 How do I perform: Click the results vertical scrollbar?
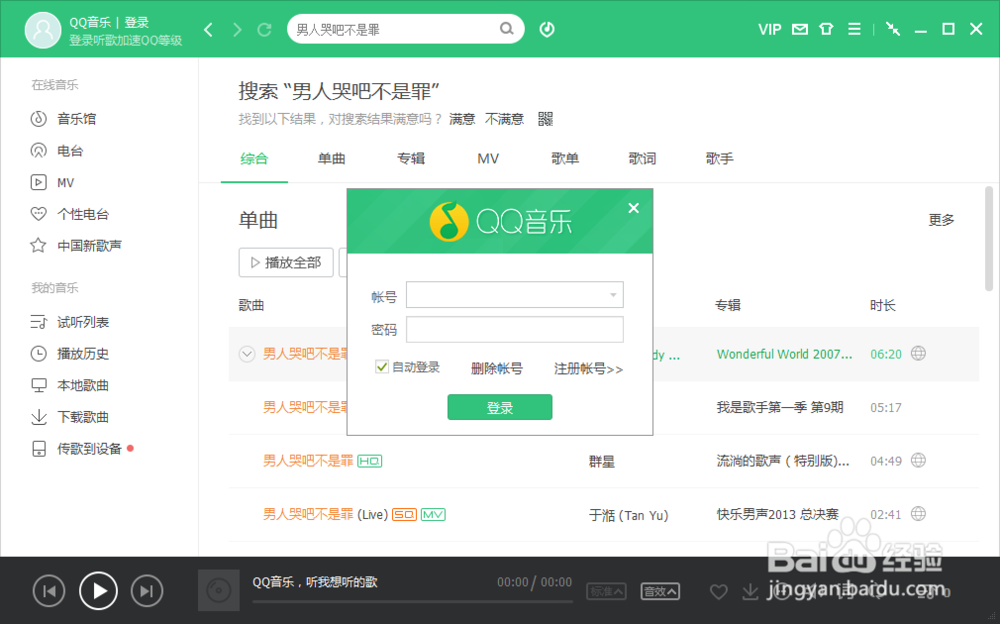coord(988,237)
